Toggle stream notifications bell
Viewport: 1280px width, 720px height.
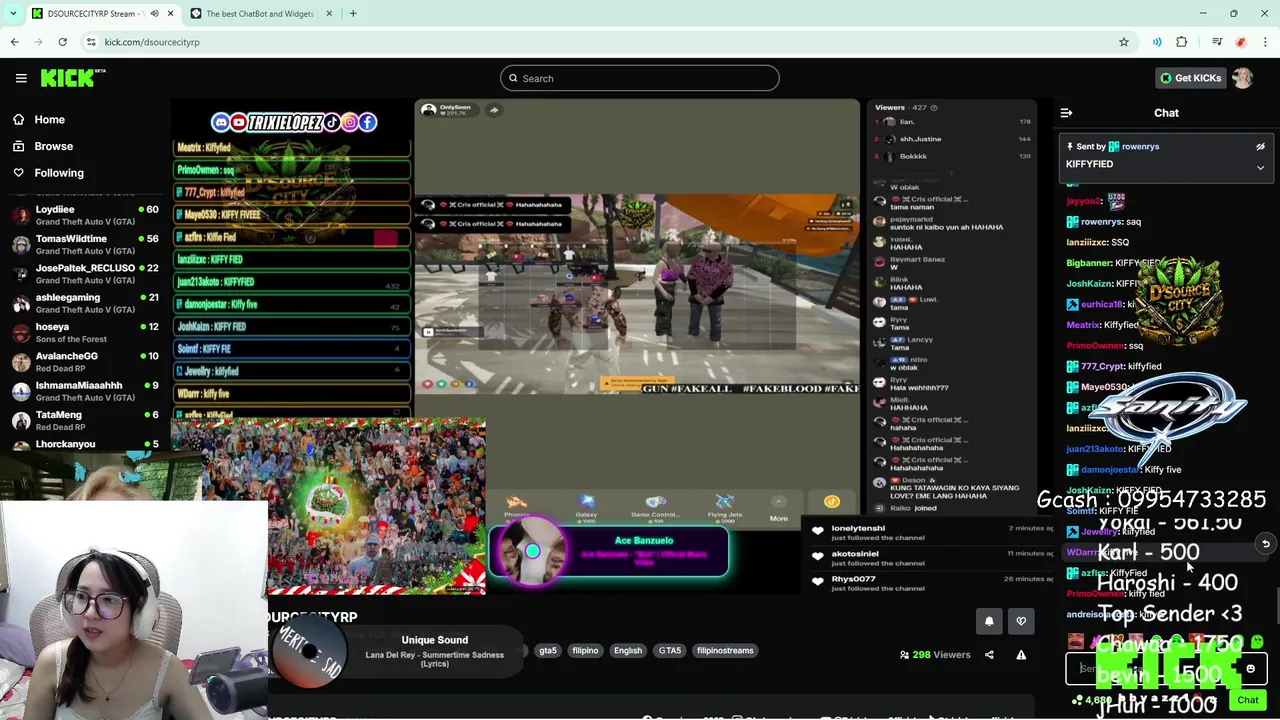(x=989, y=621)
